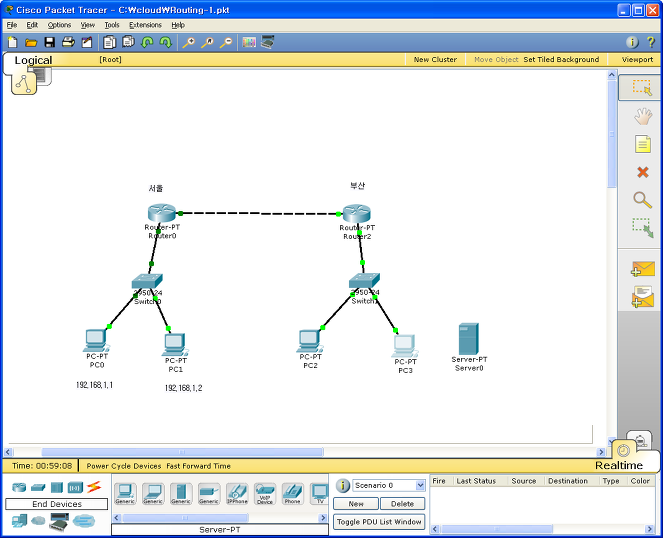
Task: Select the End Devices computer category
Action: tap(19, 521)
